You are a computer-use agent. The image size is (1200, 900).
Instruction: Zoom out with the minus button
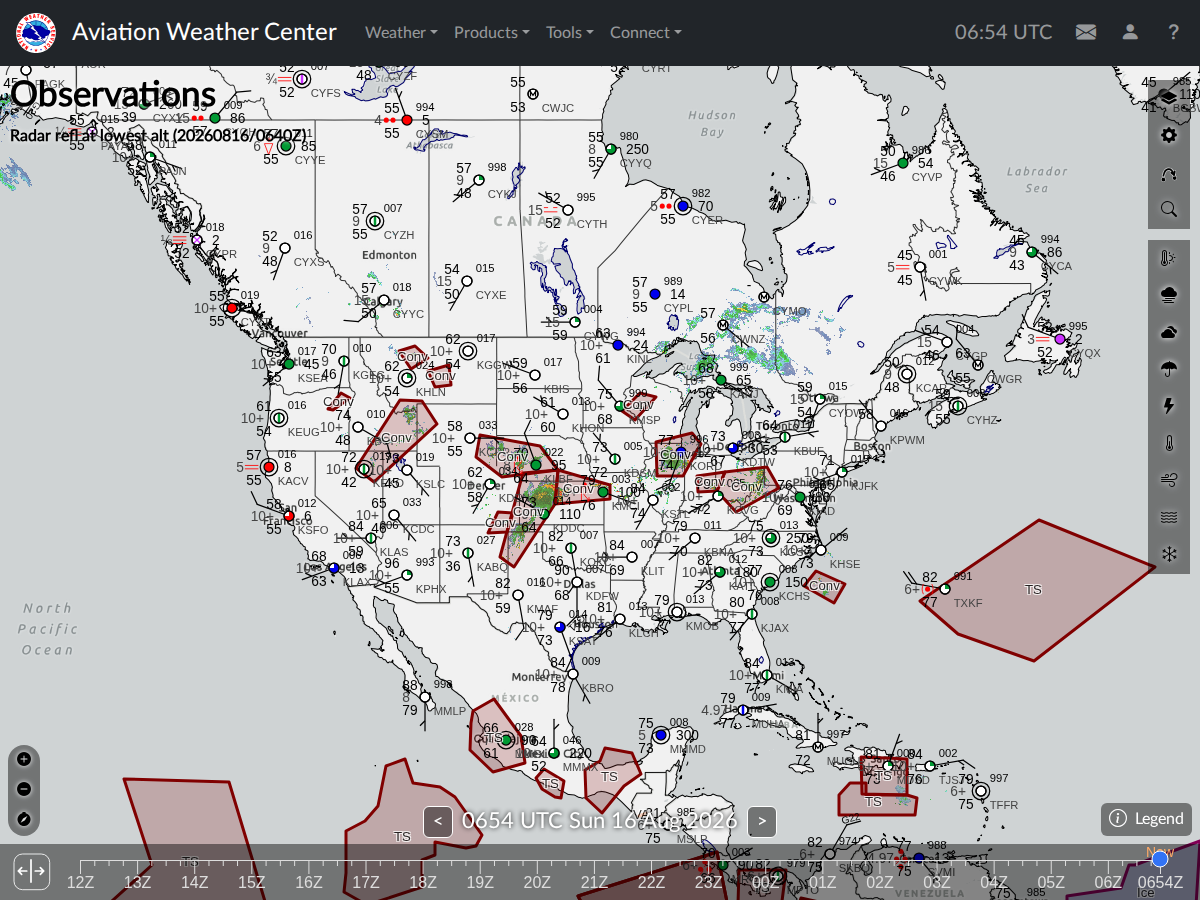pyautogui.click(x=24, y=789)
